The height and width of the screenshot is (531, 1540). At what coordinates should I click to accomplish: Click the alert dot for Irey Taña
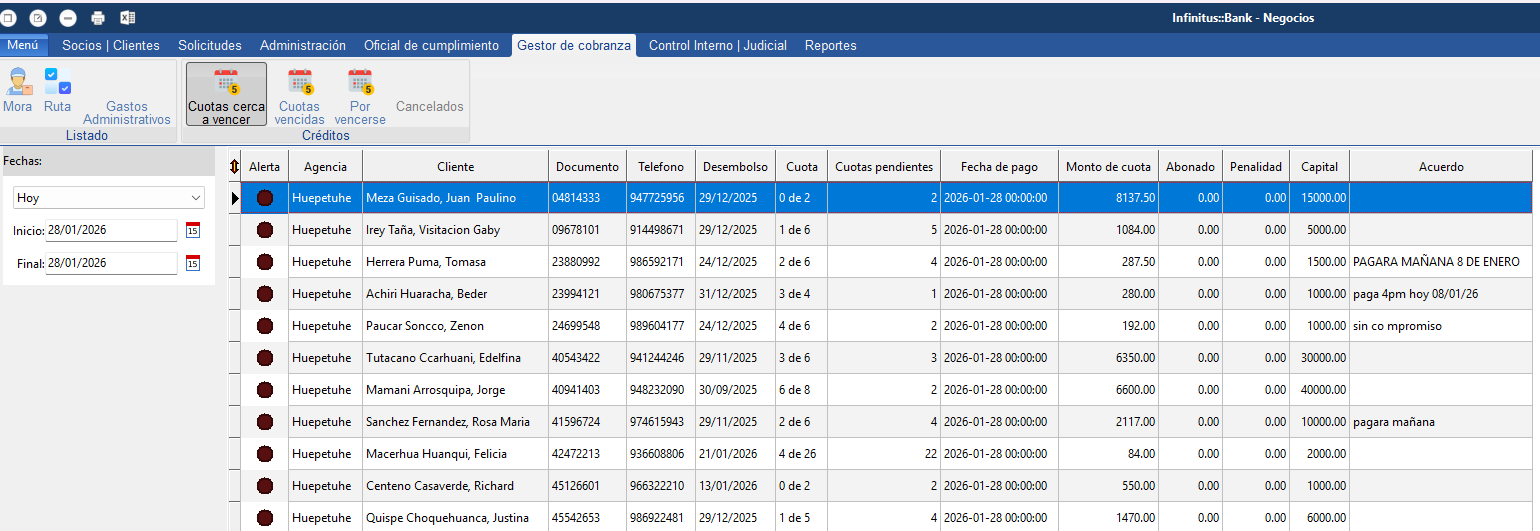pyautogui.click(x=265, y=230)
